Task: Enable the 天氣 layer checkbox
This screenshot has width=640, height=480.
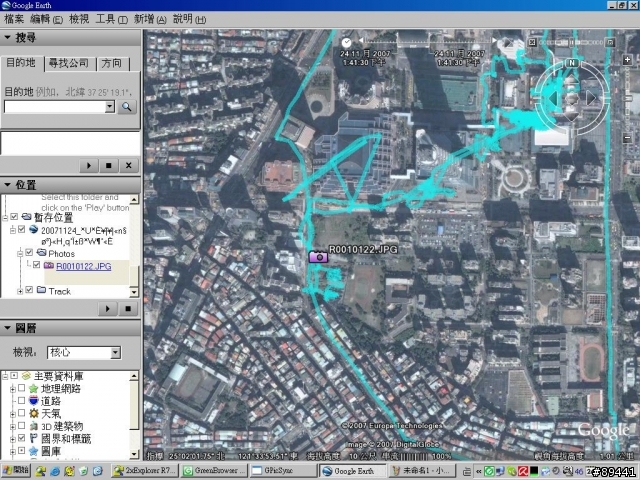Action: [22, 413]
